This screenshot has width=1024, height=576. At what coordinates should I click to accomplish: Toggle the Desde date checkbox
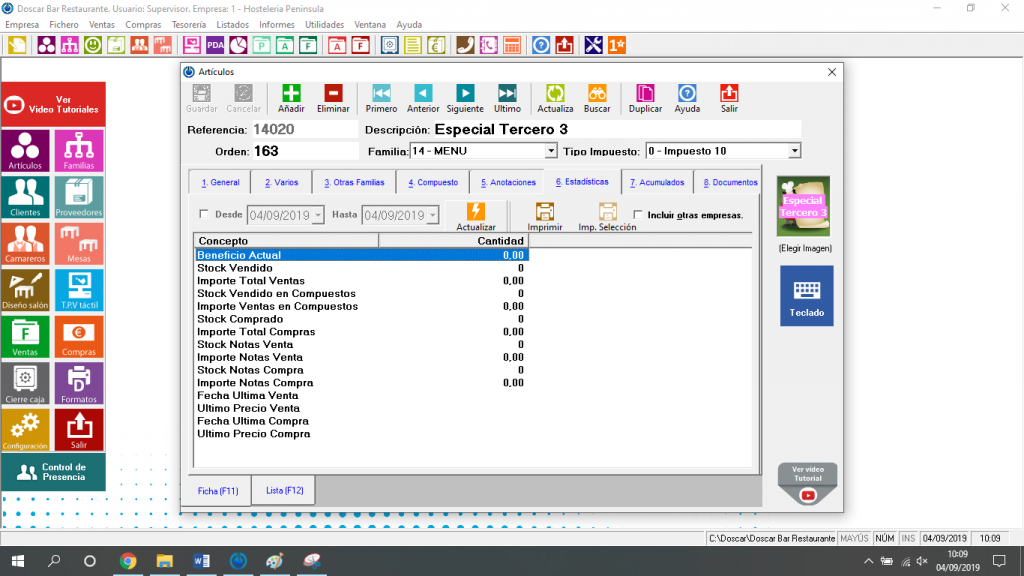(204, 214)
